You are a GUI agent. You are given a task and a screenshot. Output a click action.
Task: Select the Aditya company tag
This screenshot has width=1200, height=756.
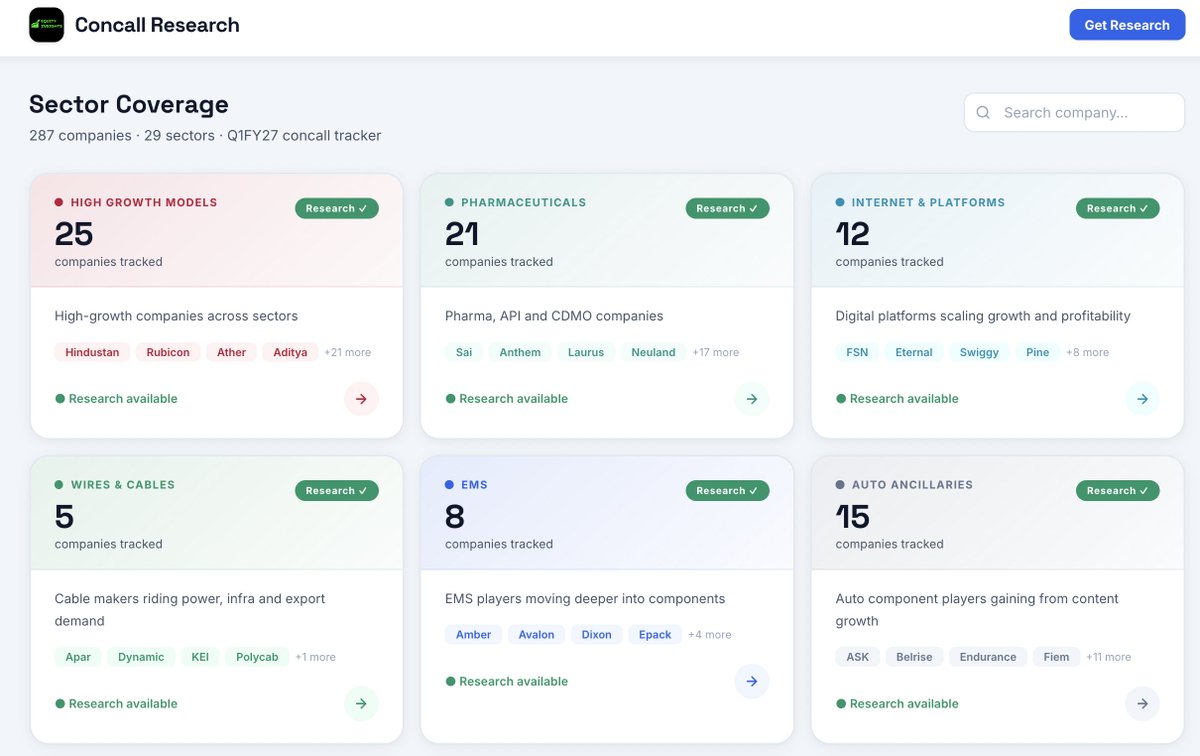291,352
